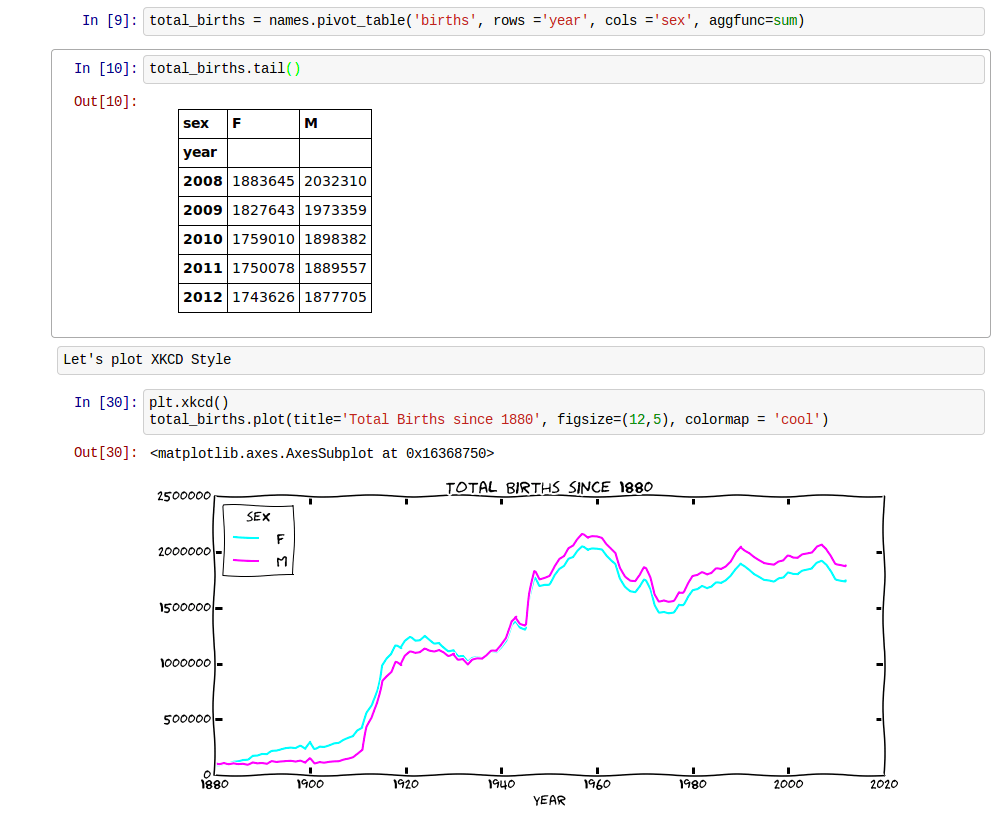Select the 2010 row label
Screen dimensions: 1007x817
pyautogui.click(x=202, y=239)
